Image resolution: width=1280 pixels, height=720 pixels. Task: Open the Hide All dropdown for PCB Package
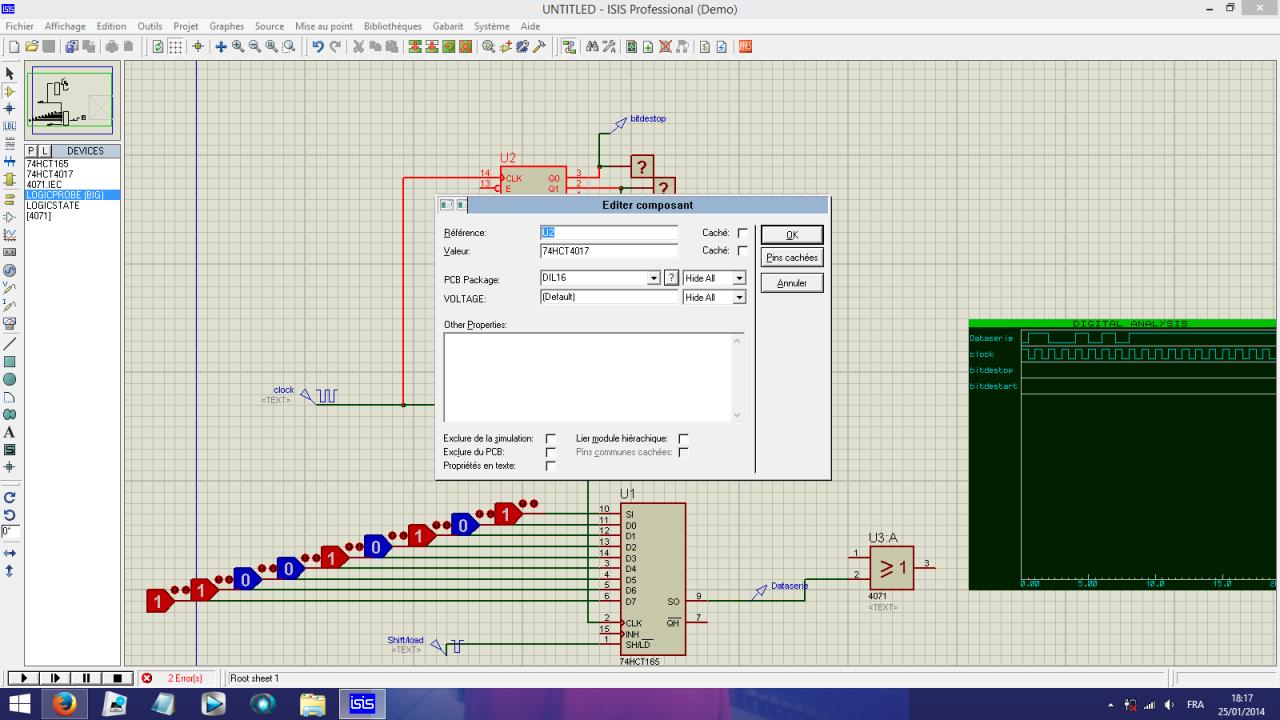click(x=739, y=278)
